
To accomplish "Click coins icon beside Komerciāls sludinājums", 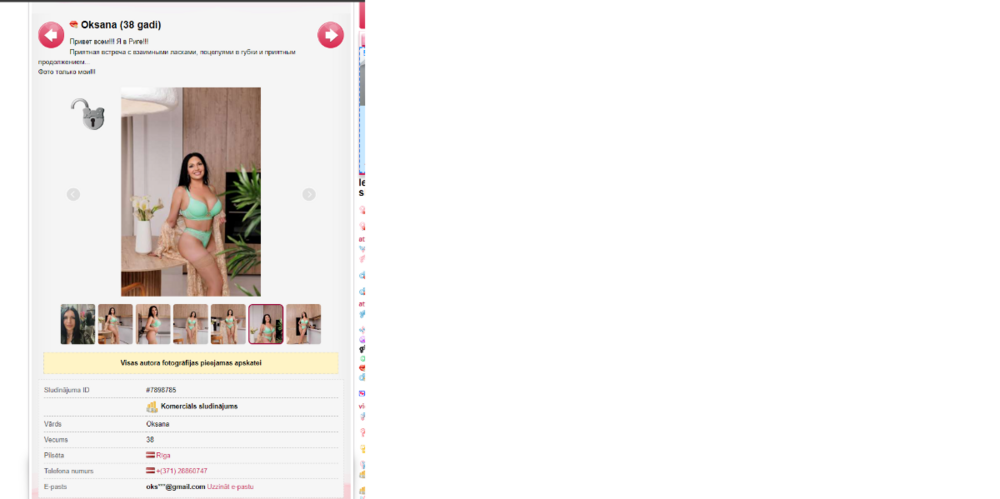I will 152,407.
